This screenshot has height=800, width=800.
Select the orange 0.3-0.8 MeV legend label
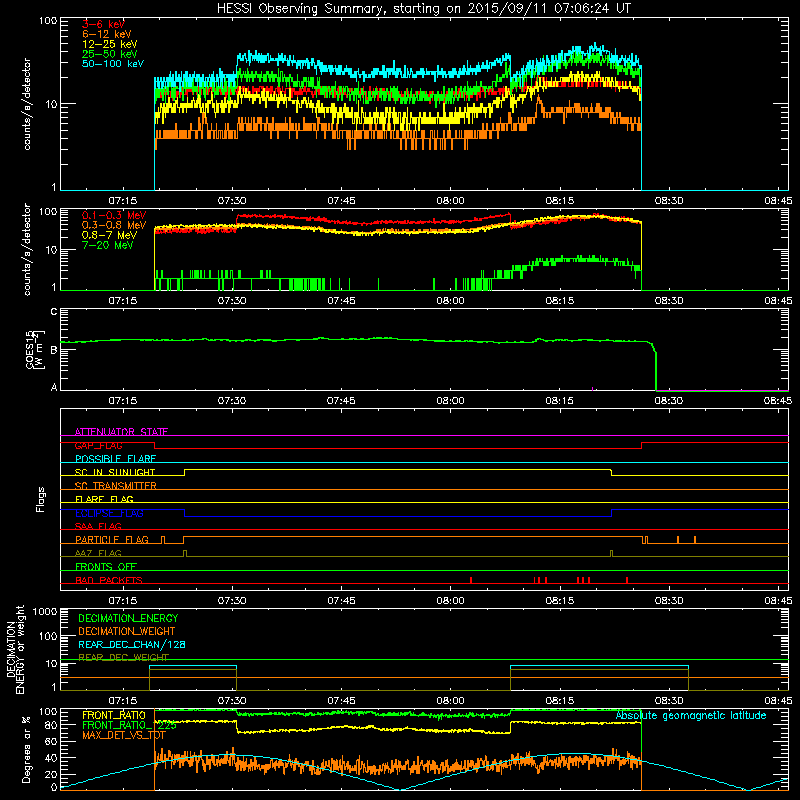tap(114, 225)
